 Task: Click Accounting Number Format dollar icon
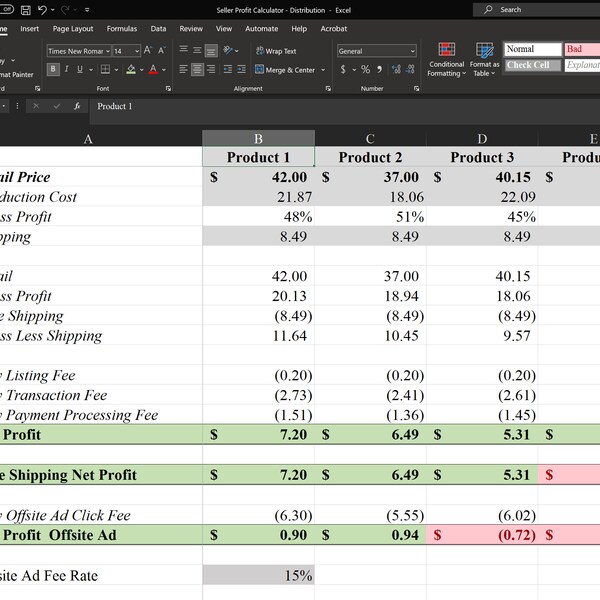click(x=343, y=69)
